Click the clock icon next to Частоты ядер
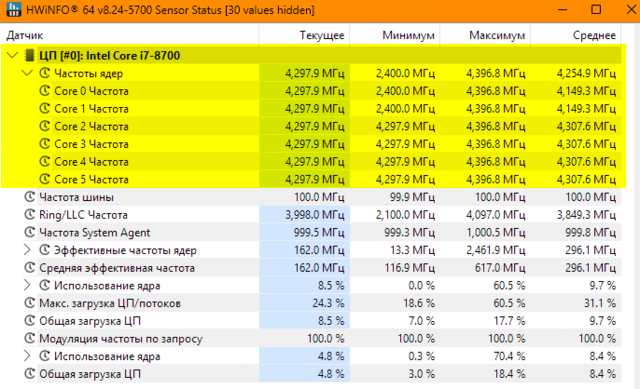The image size is (640, 389). (x=44, y=73)
